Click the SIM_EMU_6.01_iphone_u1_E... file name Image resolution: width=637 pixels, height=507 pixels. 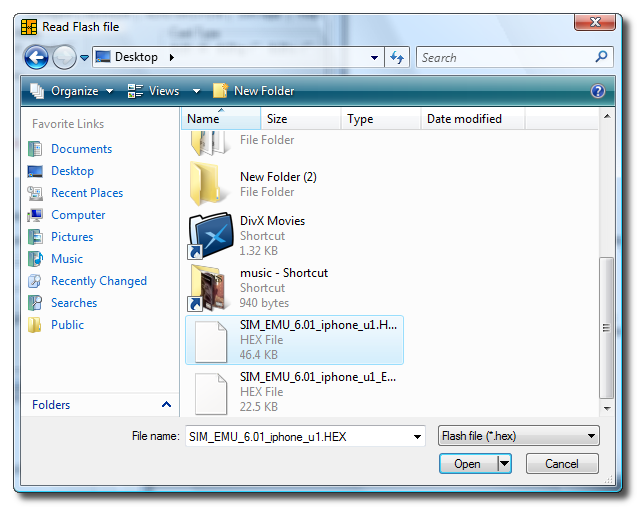(318, 377)
